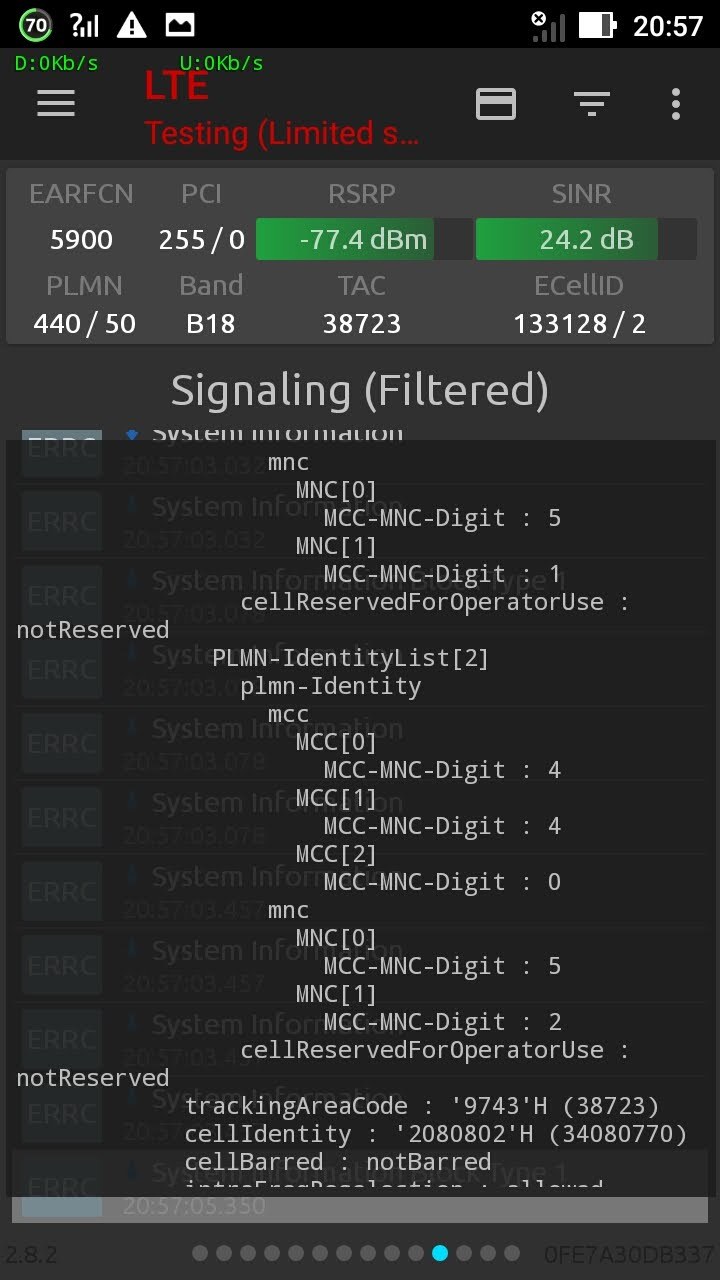This screenshot has width=720, height=1280.
Task: Tap the TAC 38723 value
Action: click(x=361, y=324)
